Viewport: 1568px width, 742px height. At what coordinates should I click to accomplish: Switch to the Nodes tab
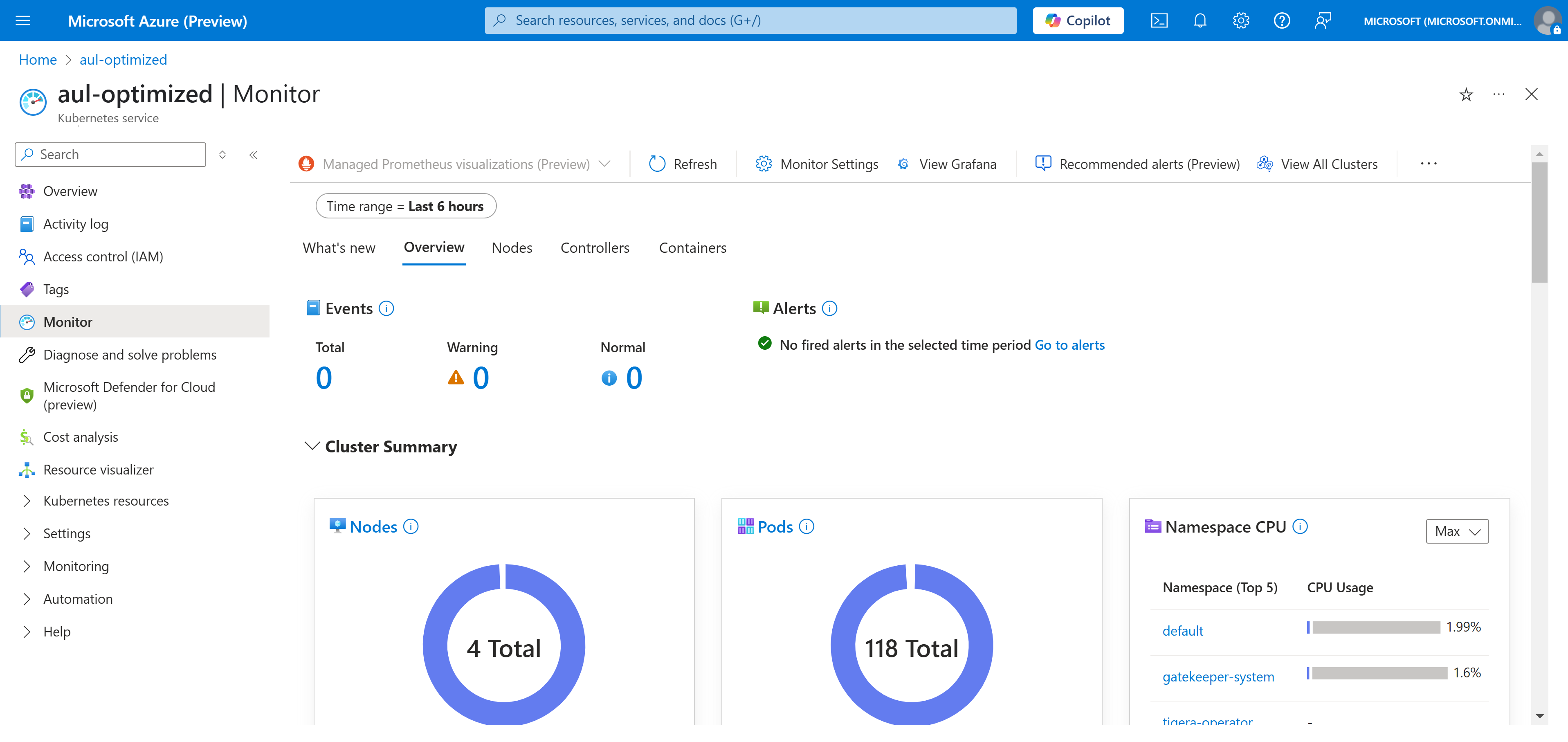click(511, 248)
